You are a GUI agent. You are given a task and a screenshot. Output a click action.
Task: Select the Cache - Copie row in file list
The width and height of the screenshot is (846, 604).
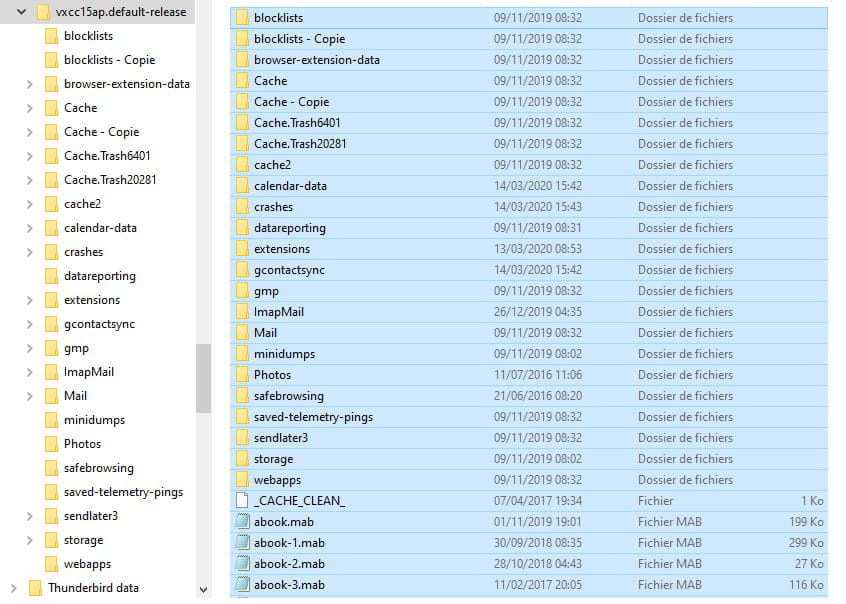point(529,102)
